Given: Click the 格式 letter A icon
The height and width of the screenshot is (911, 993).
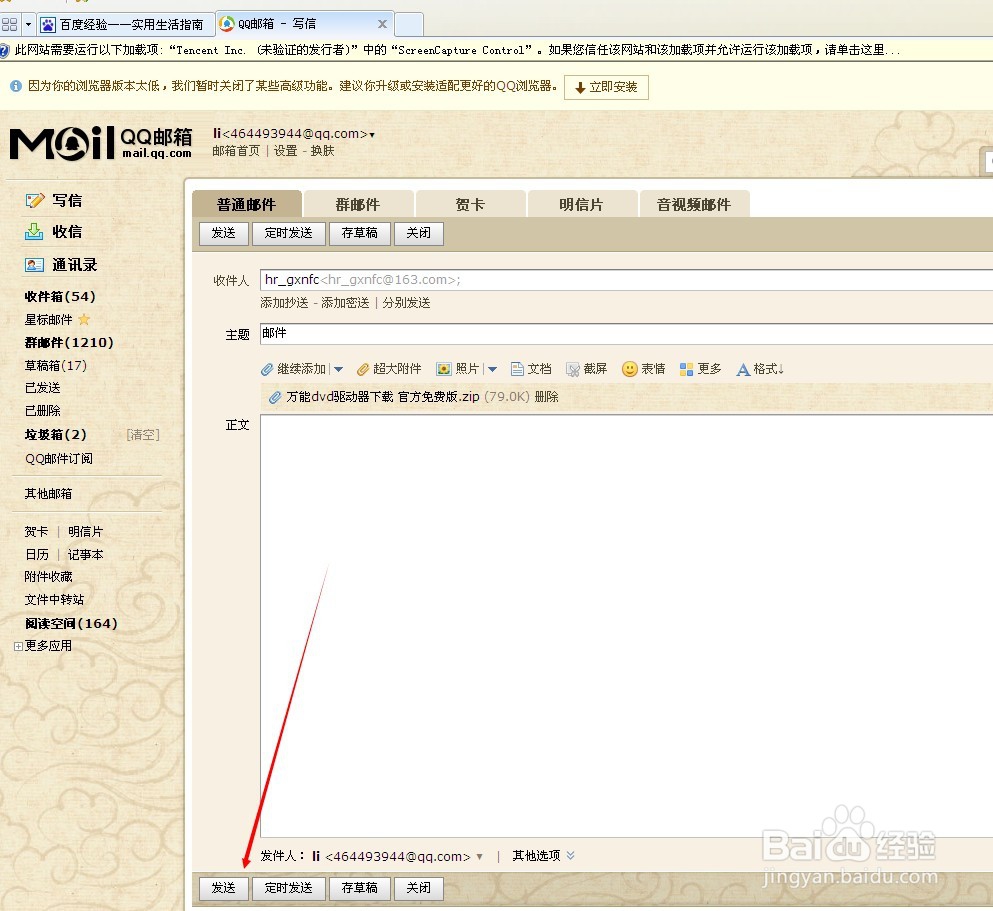Looking at the screenshot, I should (x=743, y=369).
